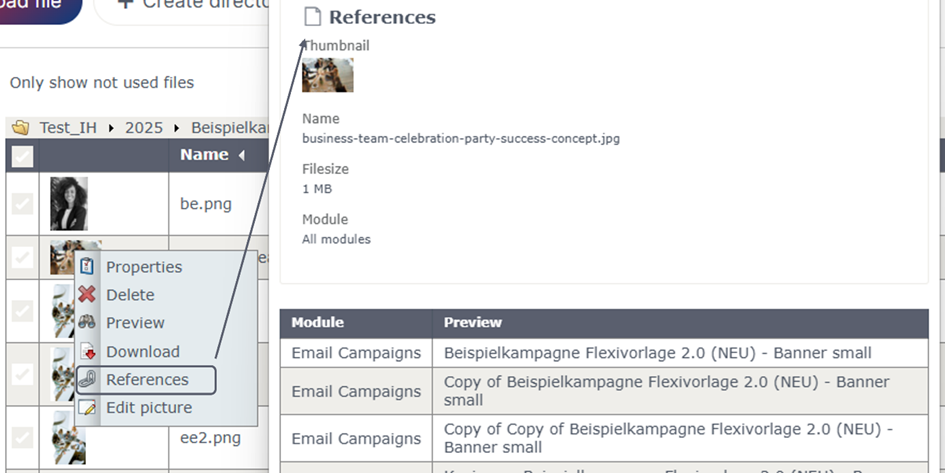Toggle the select-all checkbox in the table header
Image resolution: width=945 pixels, height=473 pixels.
22,157
